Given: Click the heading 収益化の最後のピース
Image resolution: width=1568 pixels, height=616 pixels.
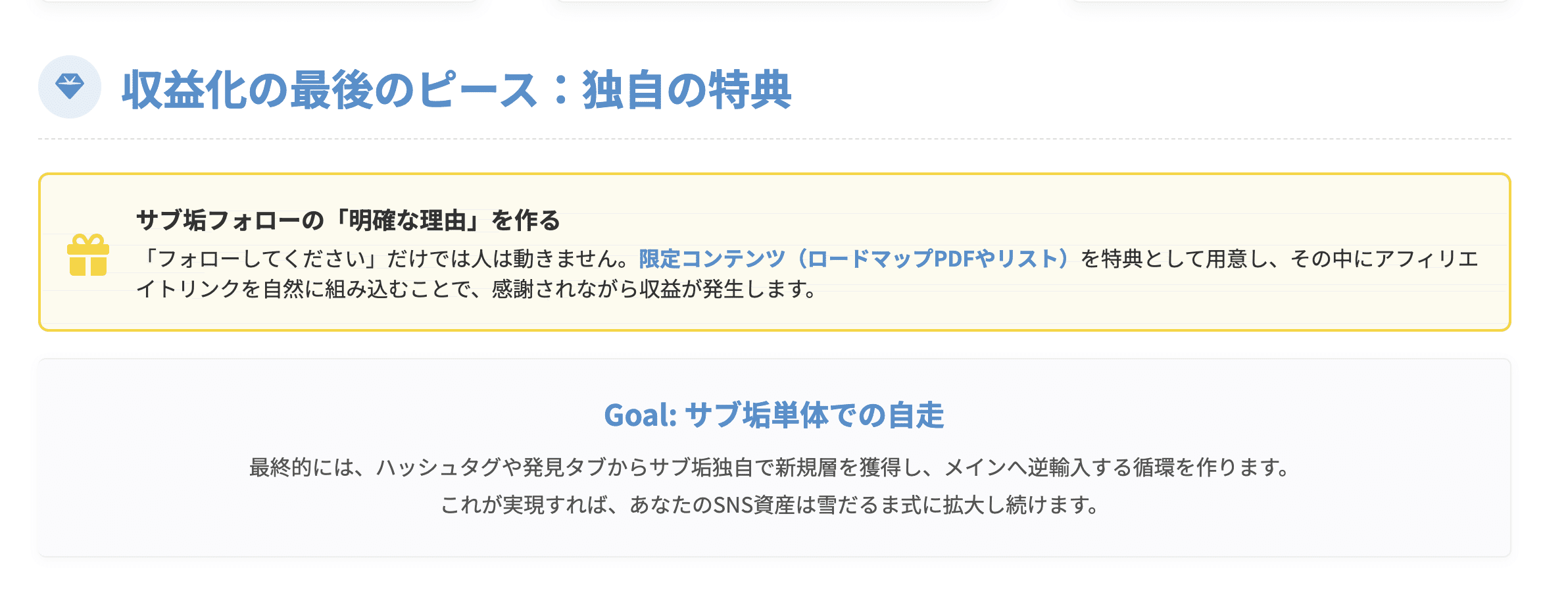Looking at the screenshot, I should 329,90.
